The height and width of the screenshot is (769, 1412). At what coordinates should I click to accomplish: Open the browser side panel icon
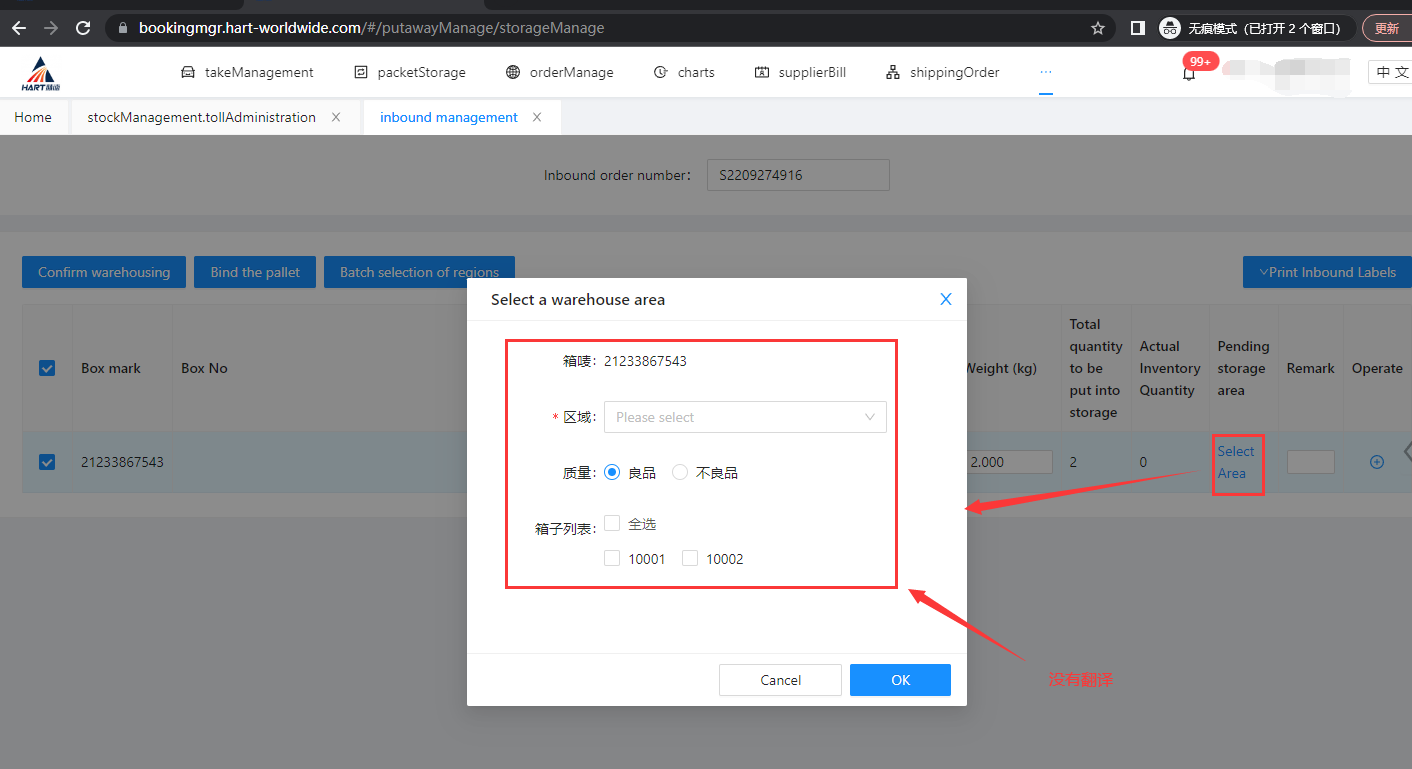pos(1137,28)
